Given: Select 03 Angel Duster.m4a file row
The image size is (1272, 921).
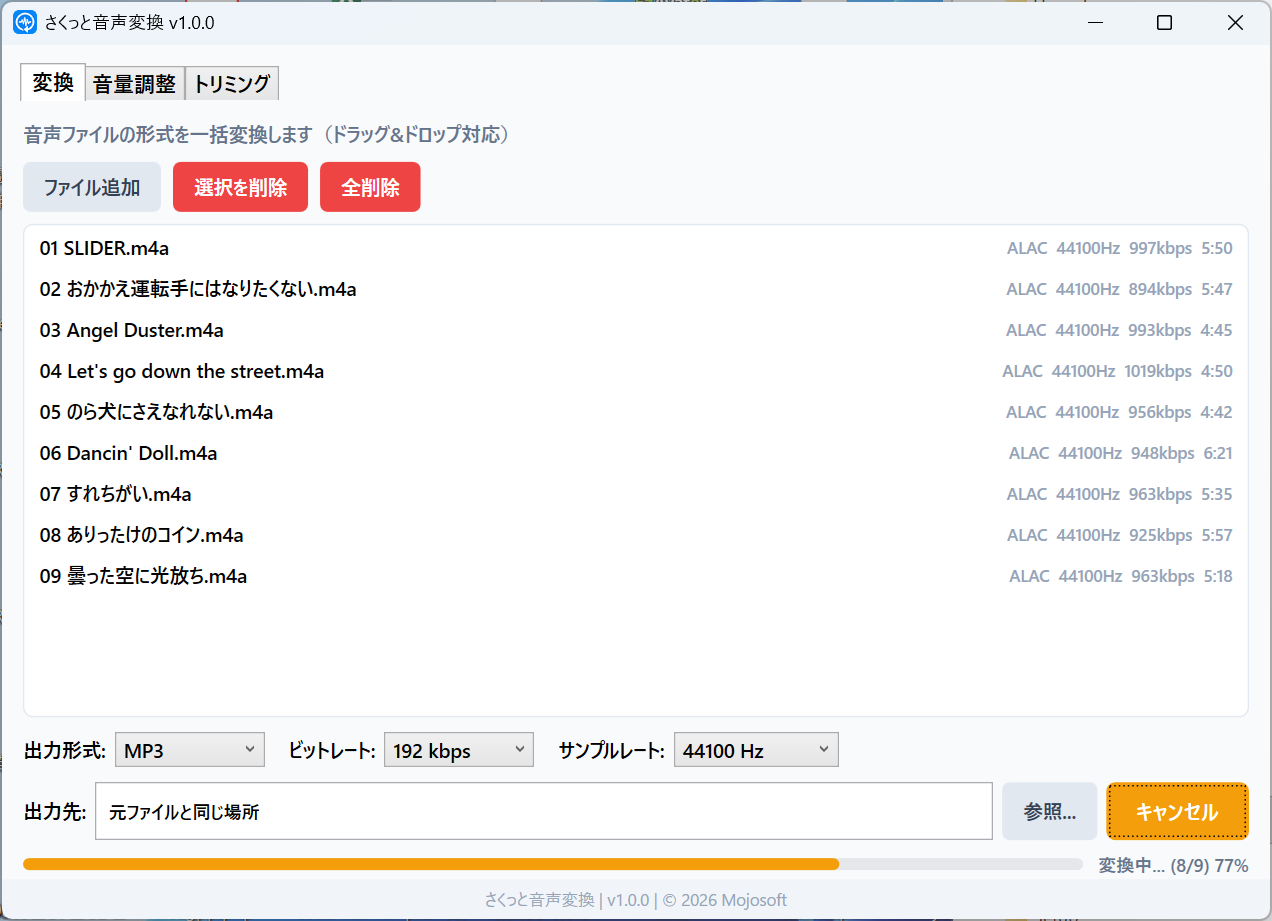Looking at the screenshot, I should click(132, 330).
